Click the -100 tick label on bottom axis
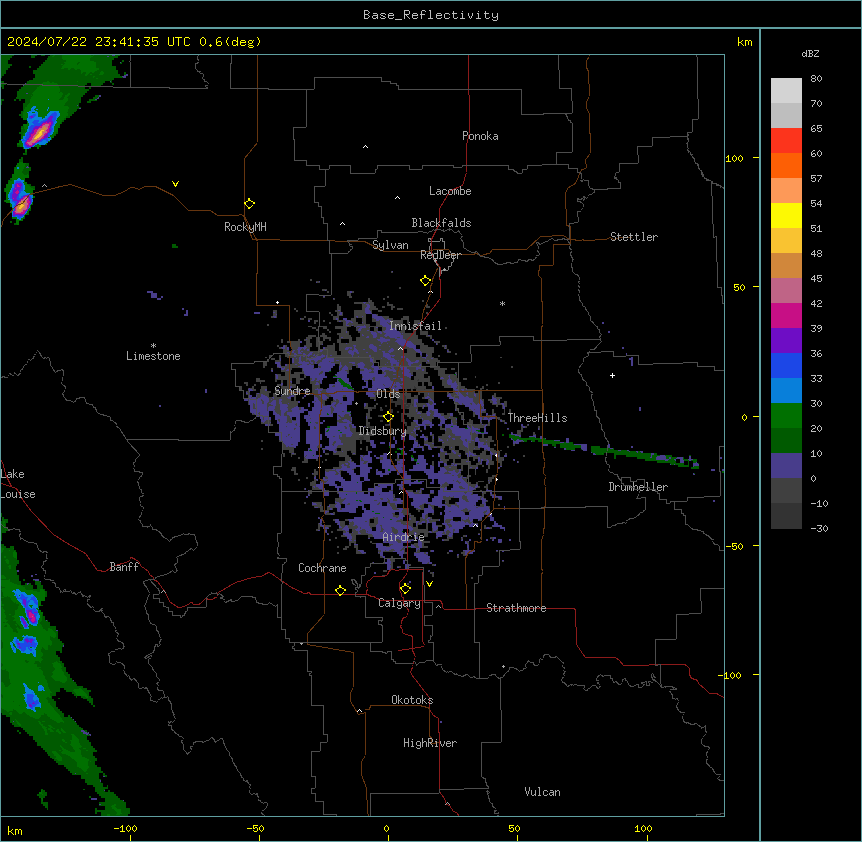The height and width of the screenshot is (842, 862). tap(125, 828)
